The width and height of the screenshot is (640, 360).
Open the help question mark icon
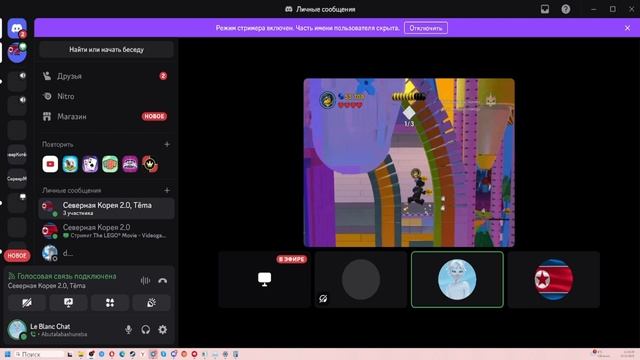pyautogui.click(x=566, y=9)
